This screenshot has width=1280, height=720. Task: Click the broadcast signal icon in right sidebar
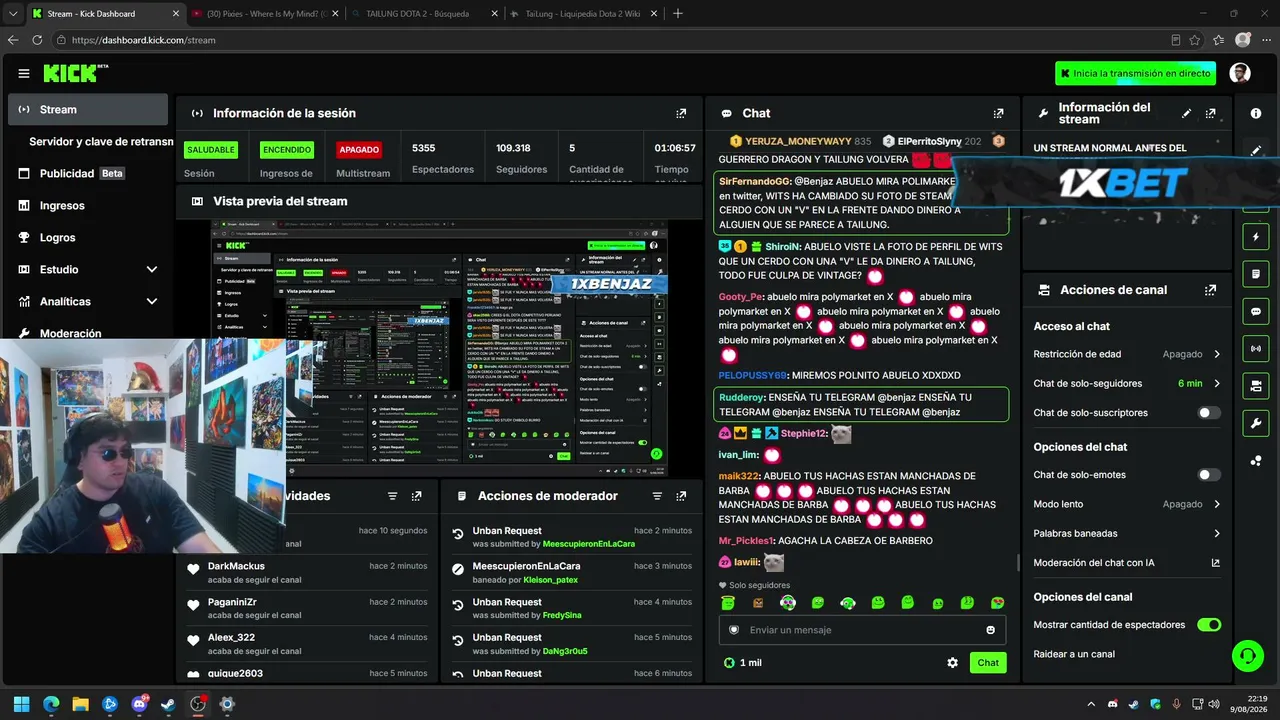click(1256, 348)
